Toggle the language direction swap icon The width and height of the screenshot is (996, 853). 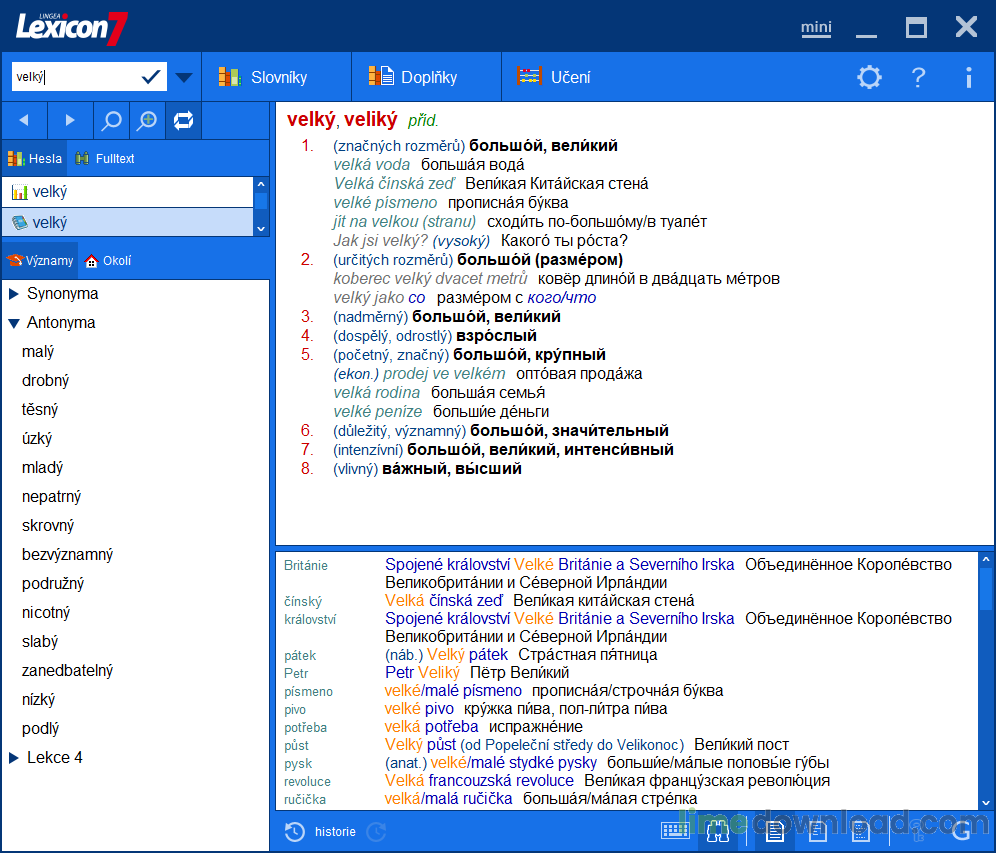click(x=184, y=120)
